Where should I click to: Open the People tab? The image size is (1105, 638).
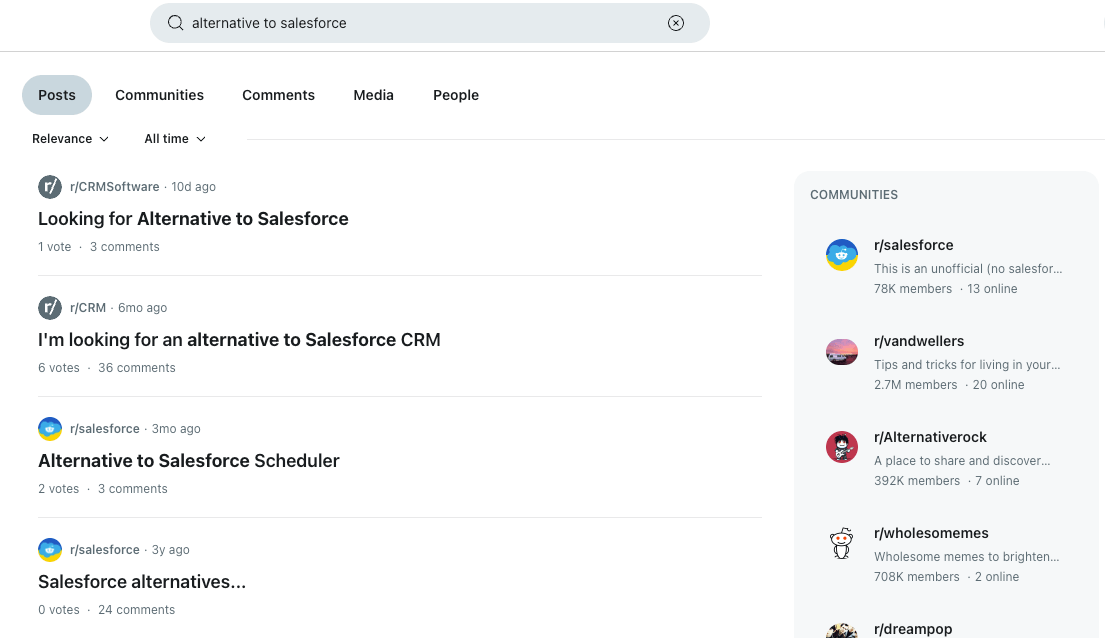click(x=456, y=95)
